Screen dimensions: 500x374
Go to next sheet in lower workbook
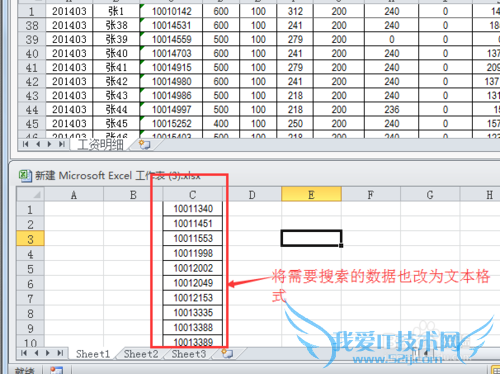click(48, 353)
